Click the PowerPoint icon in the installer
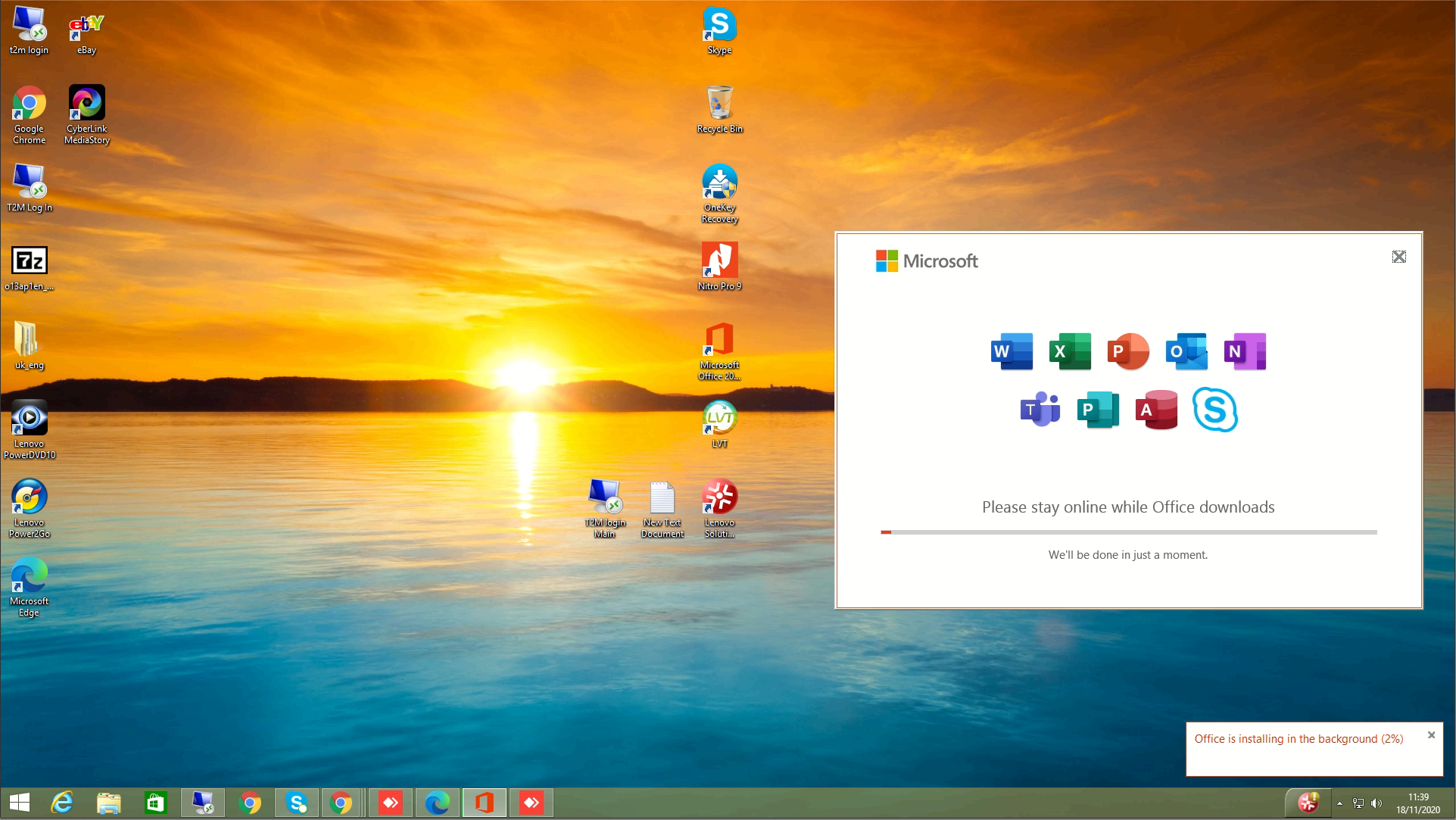The width and height of the screenshot is (1456, 820). click(1128, 351)
